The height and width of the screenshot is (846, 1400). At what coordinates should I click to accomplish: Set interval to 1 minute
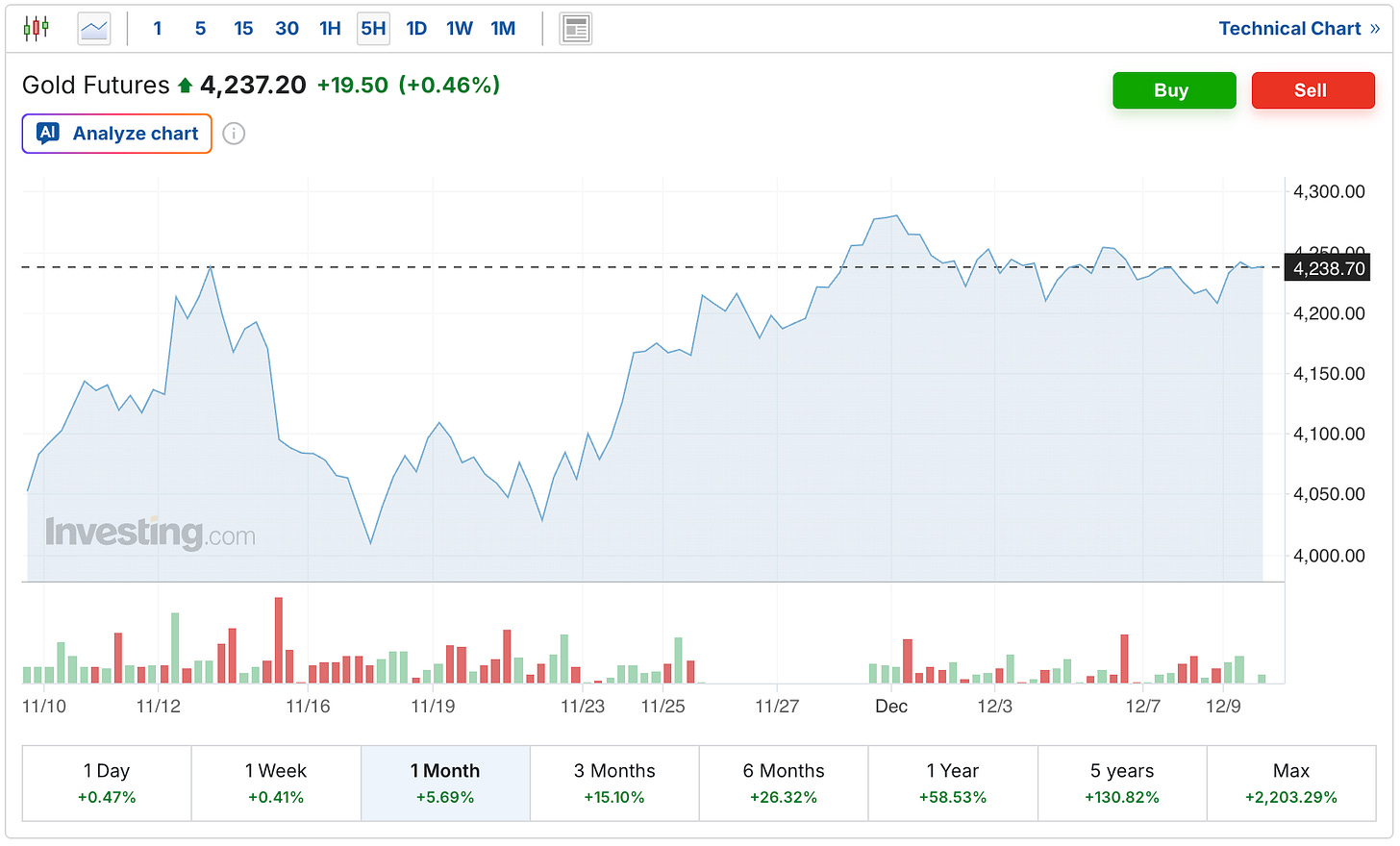[158, 29]
